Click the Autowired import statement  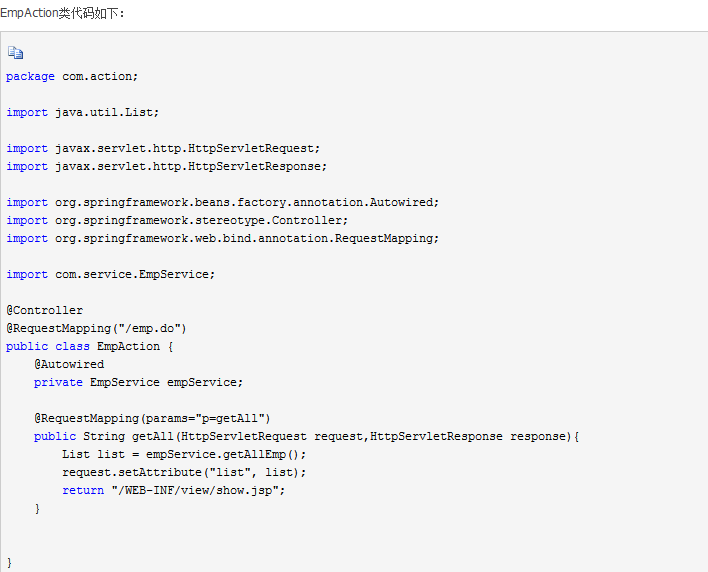[223, 203]
